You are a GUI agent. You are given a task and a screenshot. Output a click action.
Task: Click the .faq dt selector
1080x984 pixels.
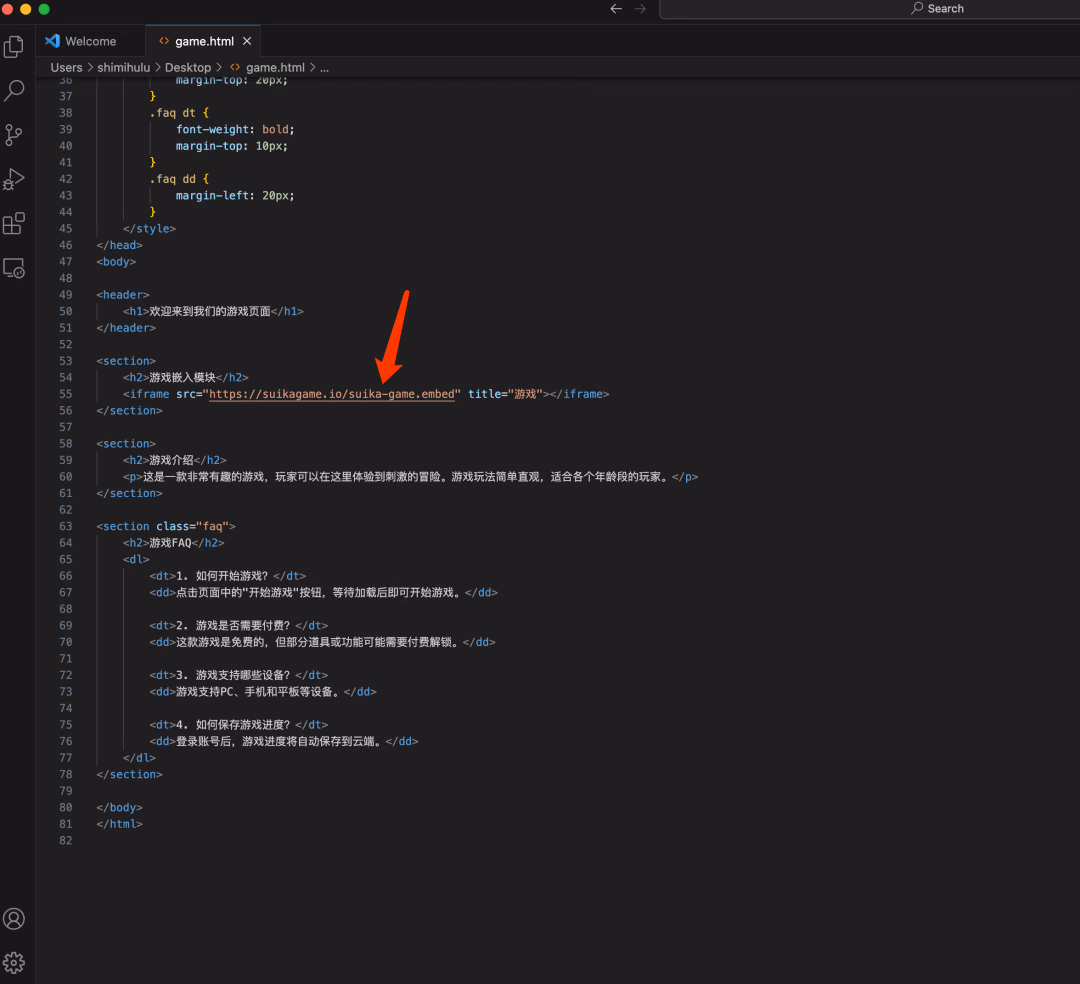[x=172, y=113]
